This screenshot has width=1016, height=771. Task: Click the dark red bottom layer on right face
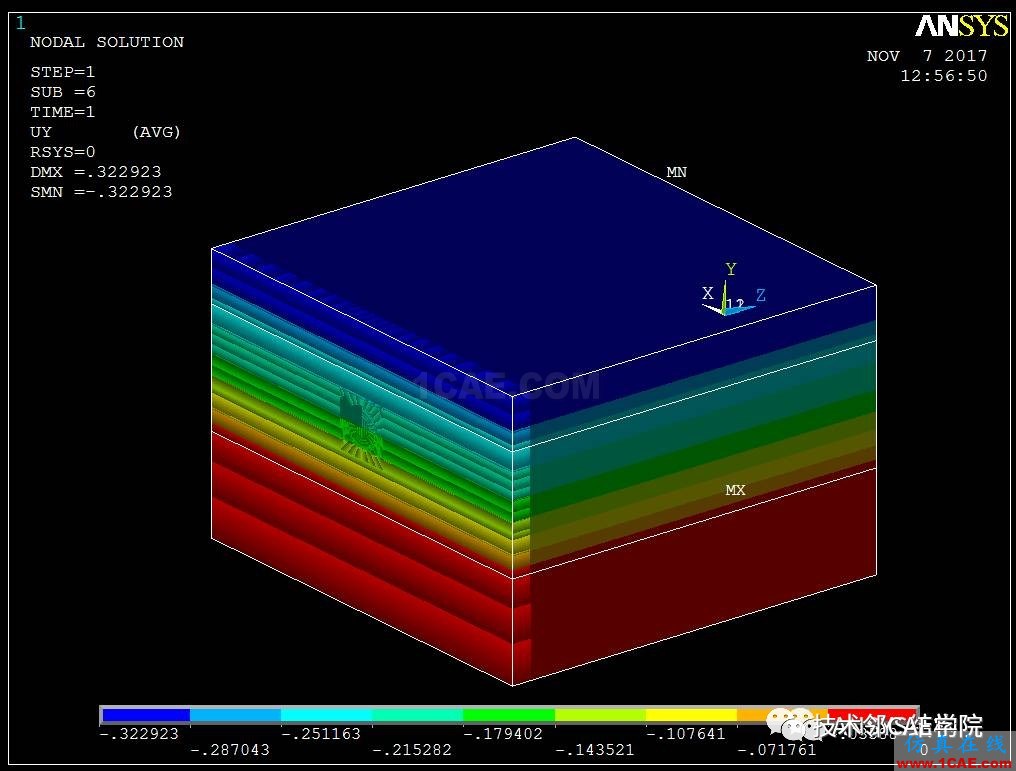[703, 577]
